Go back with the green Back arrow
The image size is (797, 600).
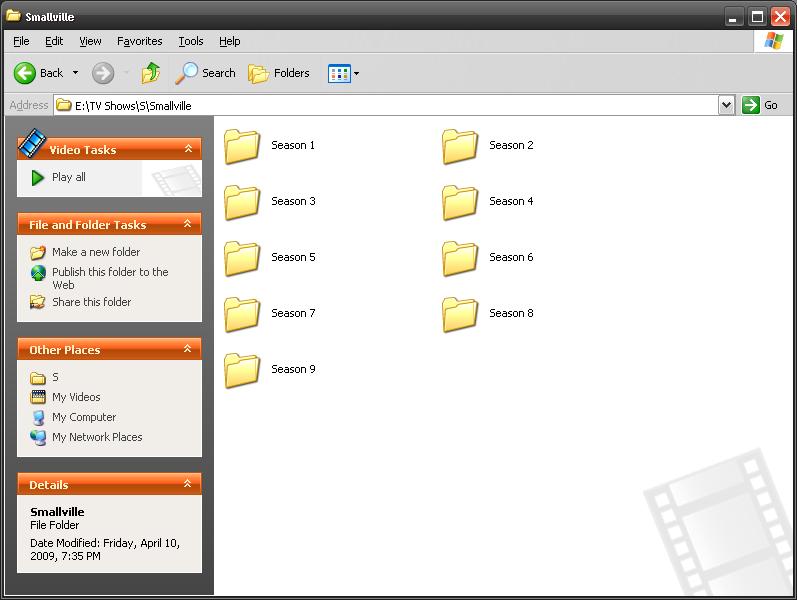(24, 73)
